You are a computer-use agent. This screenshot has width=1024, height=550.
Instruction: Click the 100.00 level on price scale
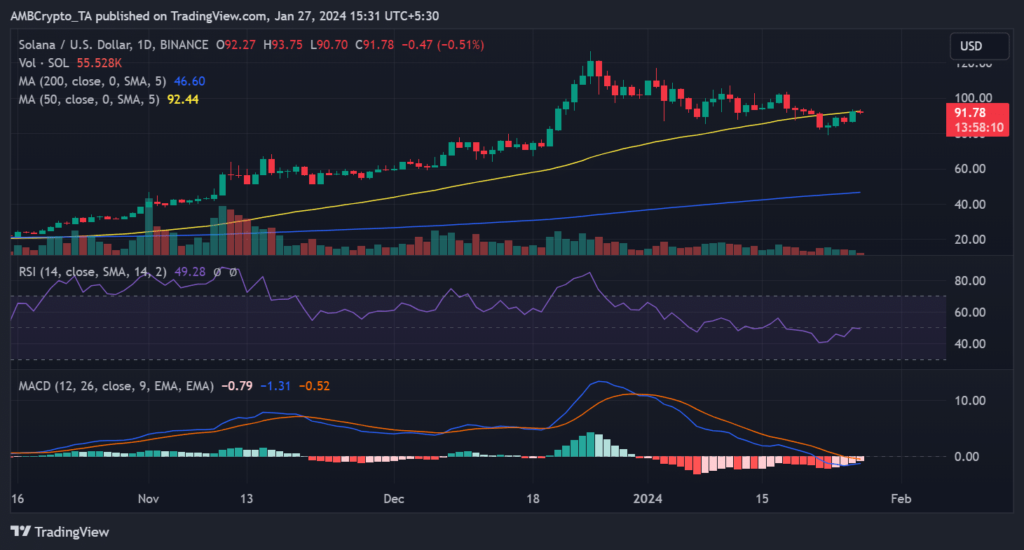970,99
